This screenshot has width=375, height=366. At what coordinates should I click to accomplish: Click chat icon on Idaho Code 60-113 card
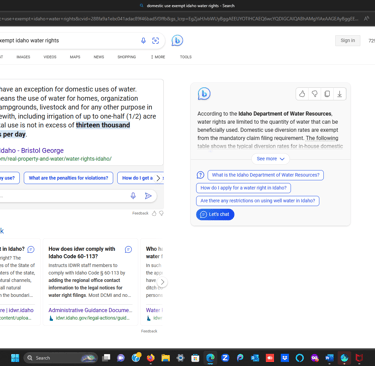[128, 249]
